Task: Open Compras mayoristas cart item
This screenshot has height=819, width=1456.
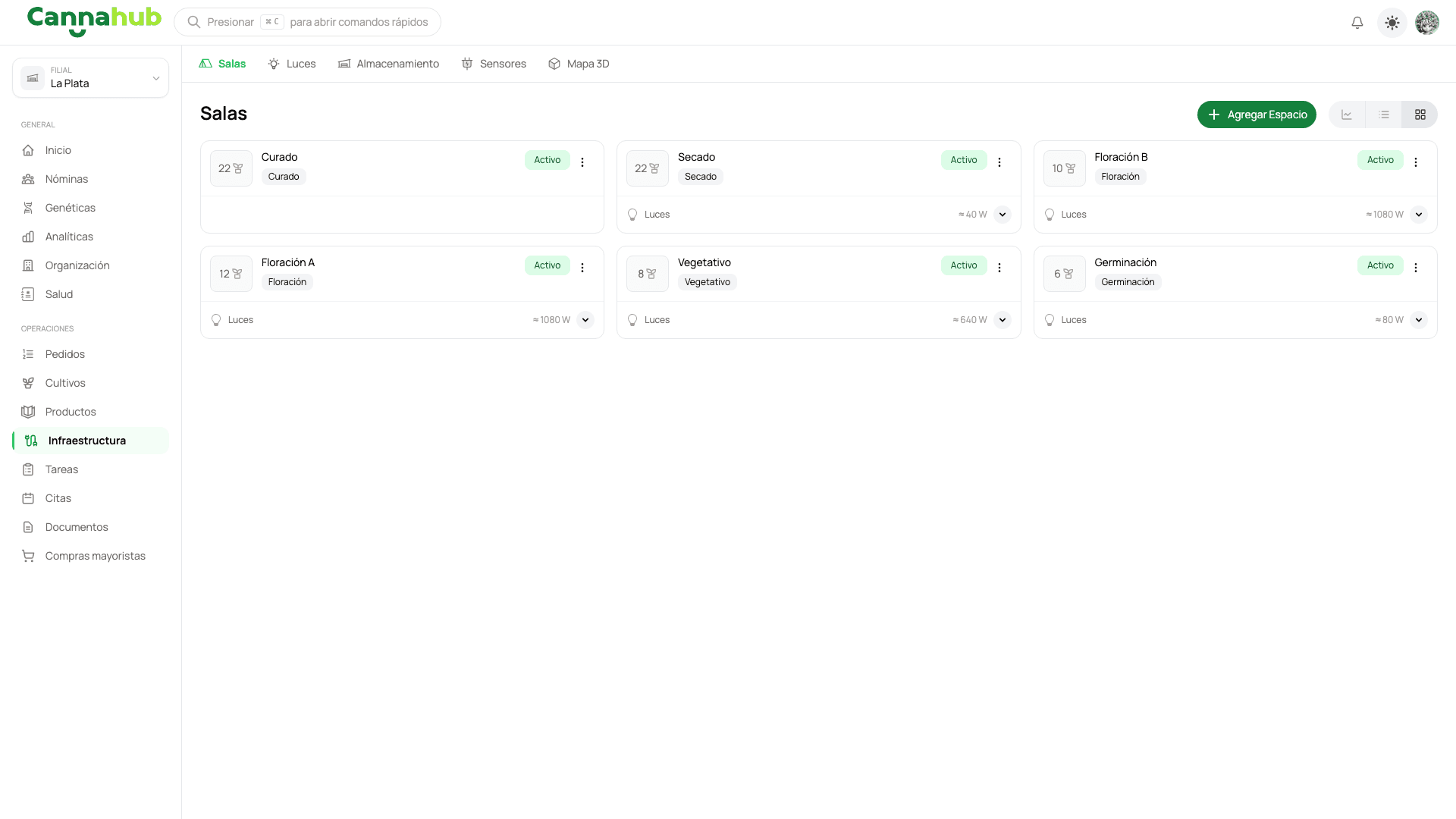Action: (90, 556)
